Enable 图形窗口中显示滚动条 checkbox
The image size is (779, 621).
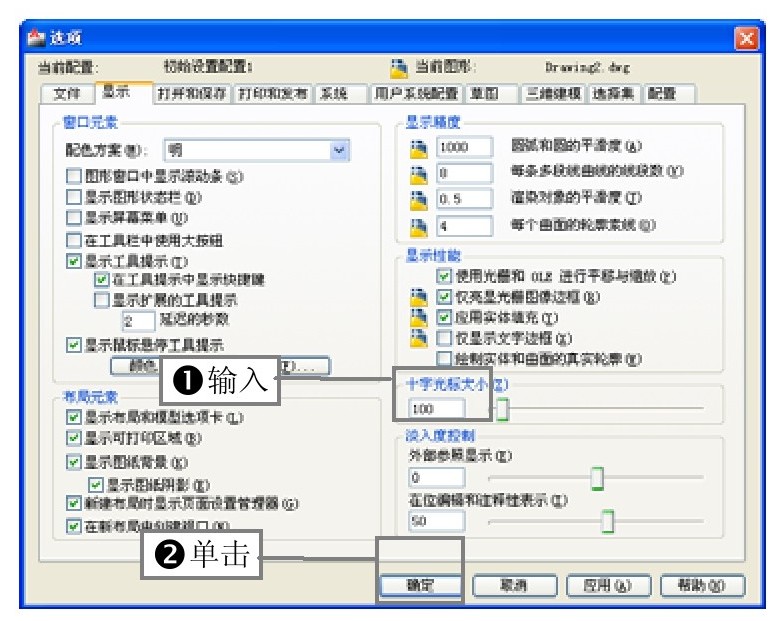74,176
